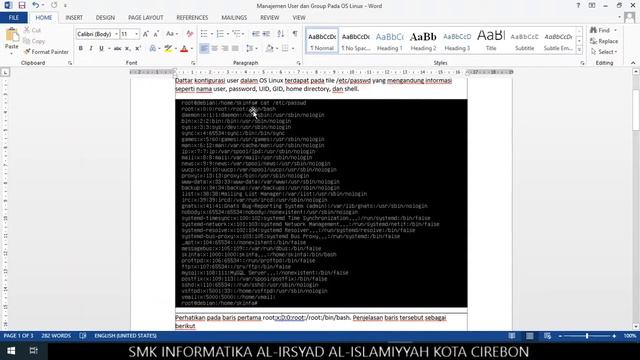This screenshot has width=640, height=360.
Task: Shrink the font size
Action: (x=156, y=34)
